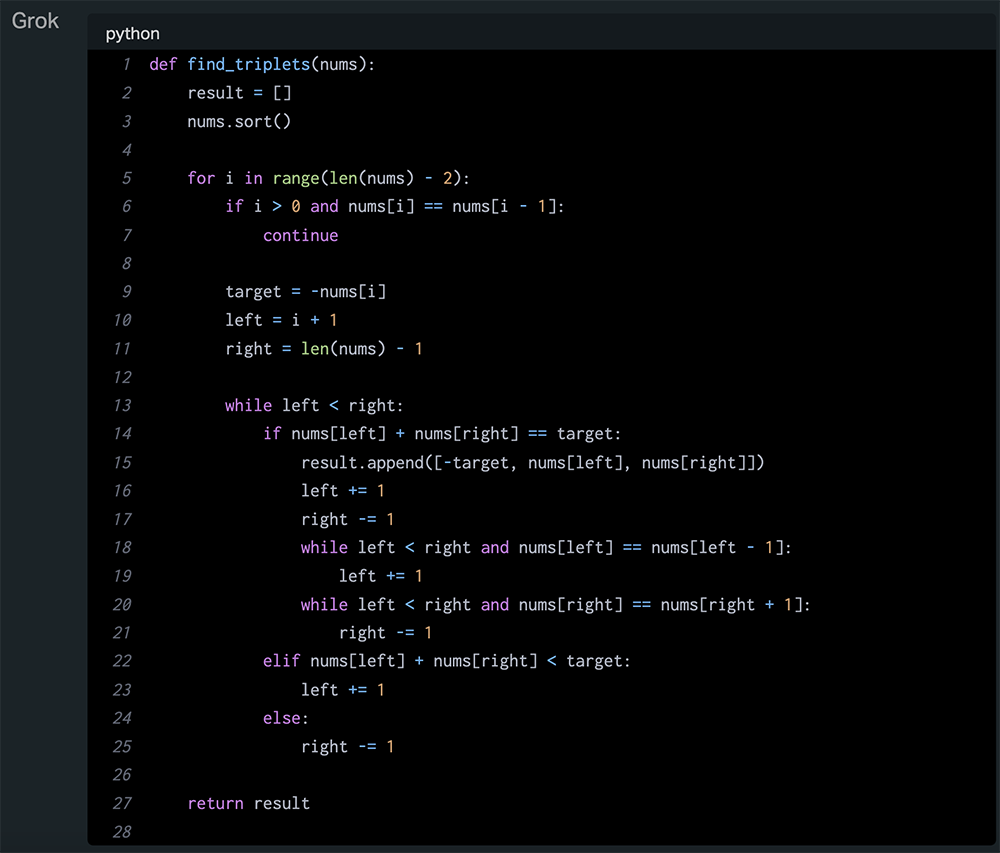This screenshot has height=853, width=1000.
Task: Click 'right = len(nums) - 1' line
Action: click(x=323, y=349)
